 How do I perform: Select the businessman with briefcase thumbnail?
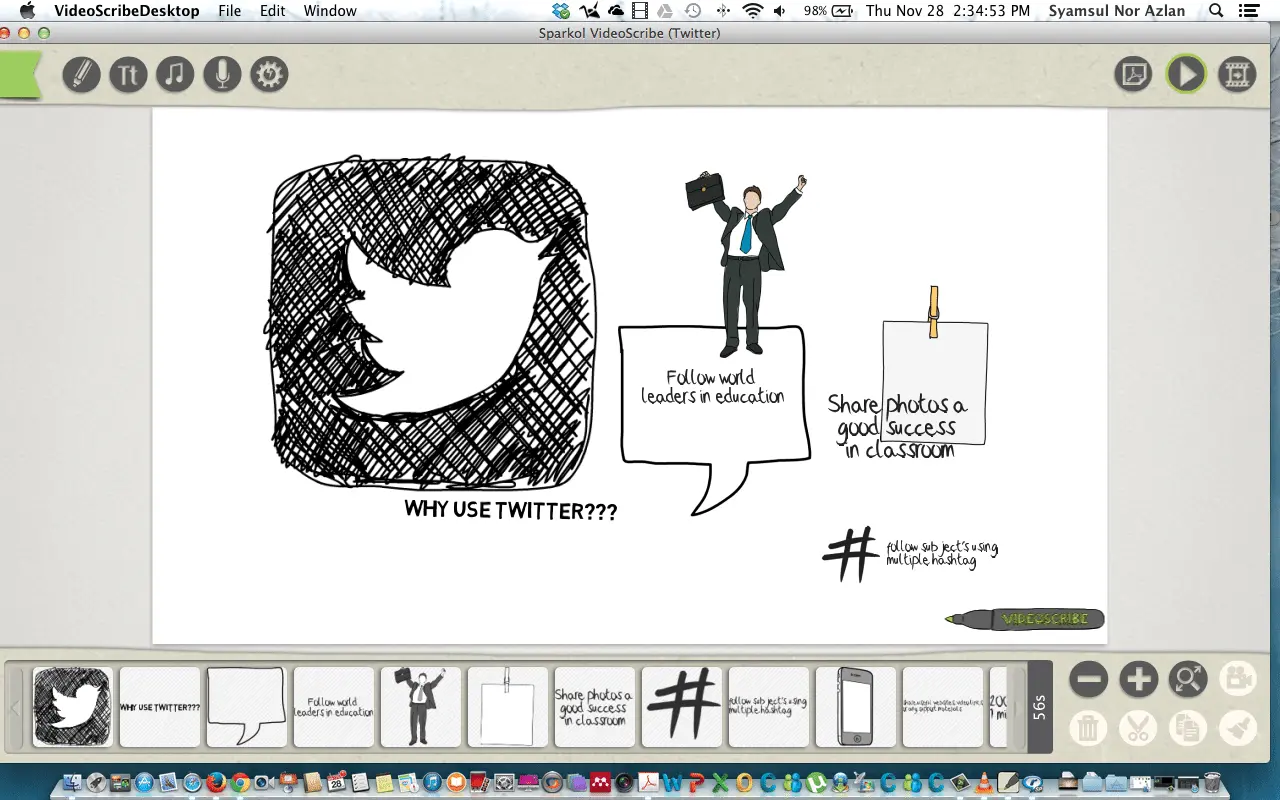point(421,707)
